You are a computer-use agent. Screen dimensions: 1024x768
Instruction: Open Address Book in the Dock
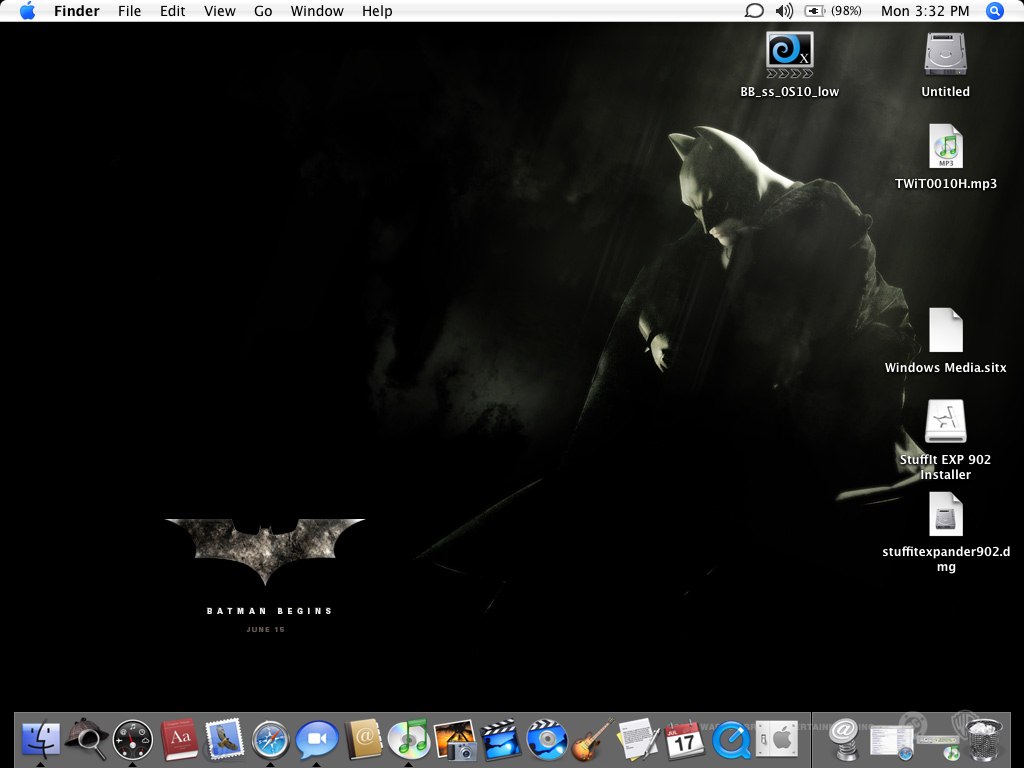[x=363, y=739]
